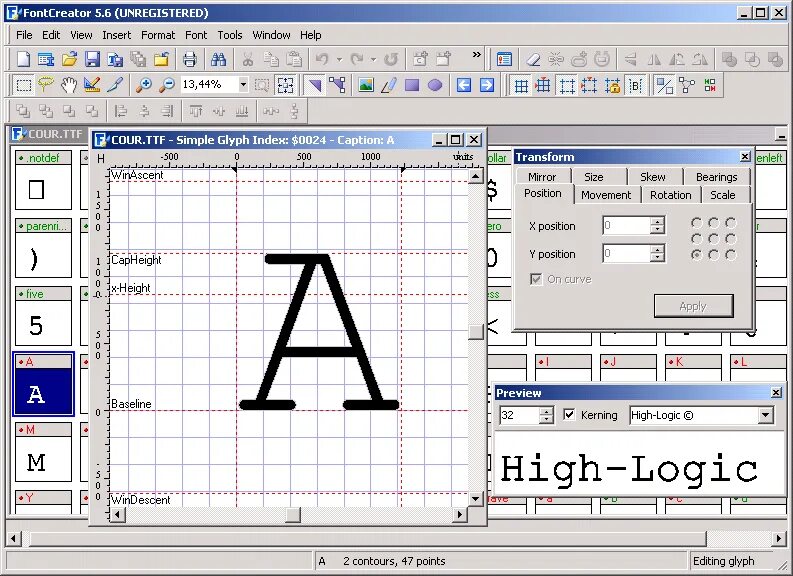
Task: Open the Format menu
Action: click(158, 35)
